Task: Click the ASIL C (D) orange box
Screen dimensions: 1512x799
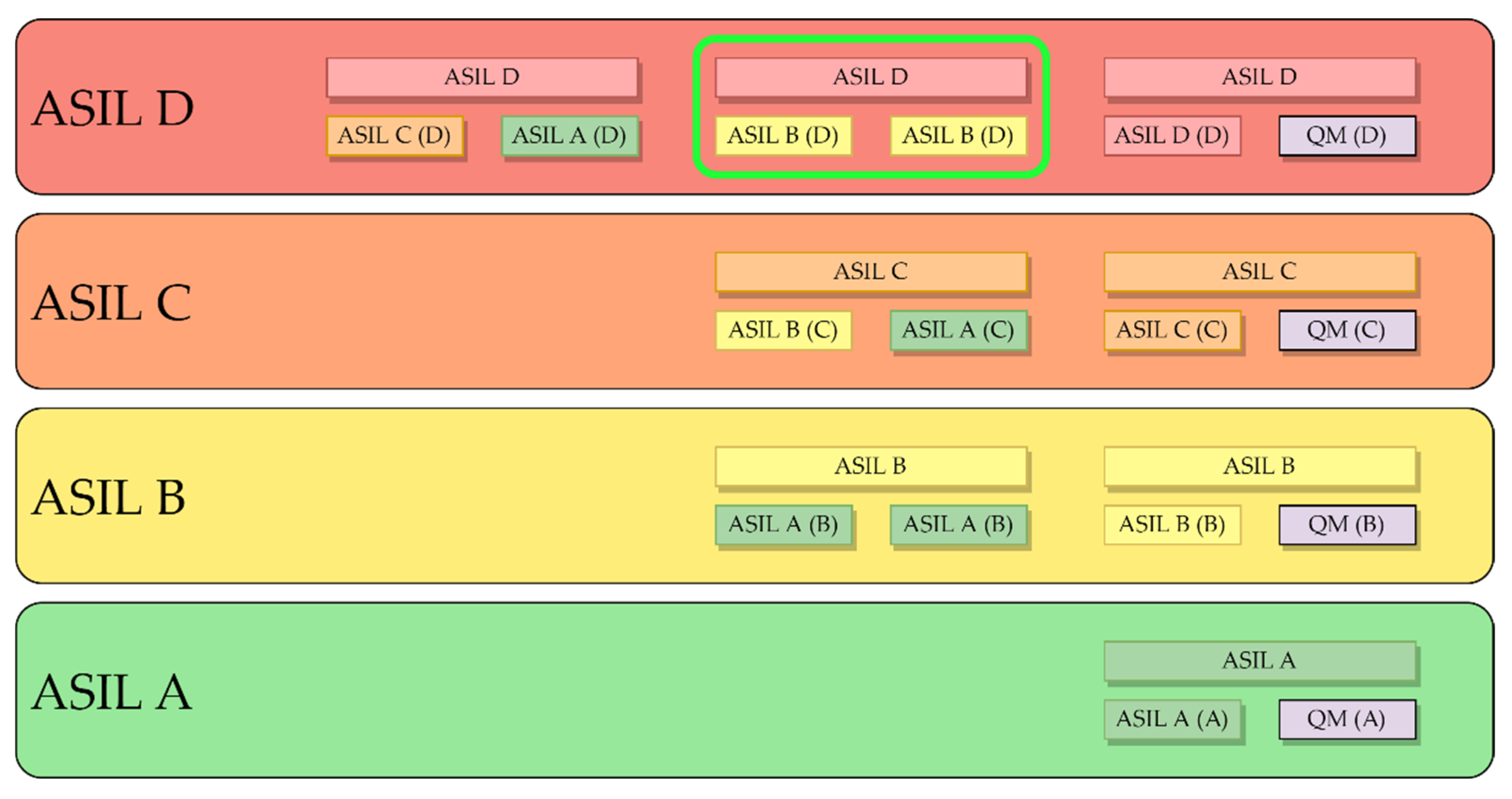Action: pos(395,136)
